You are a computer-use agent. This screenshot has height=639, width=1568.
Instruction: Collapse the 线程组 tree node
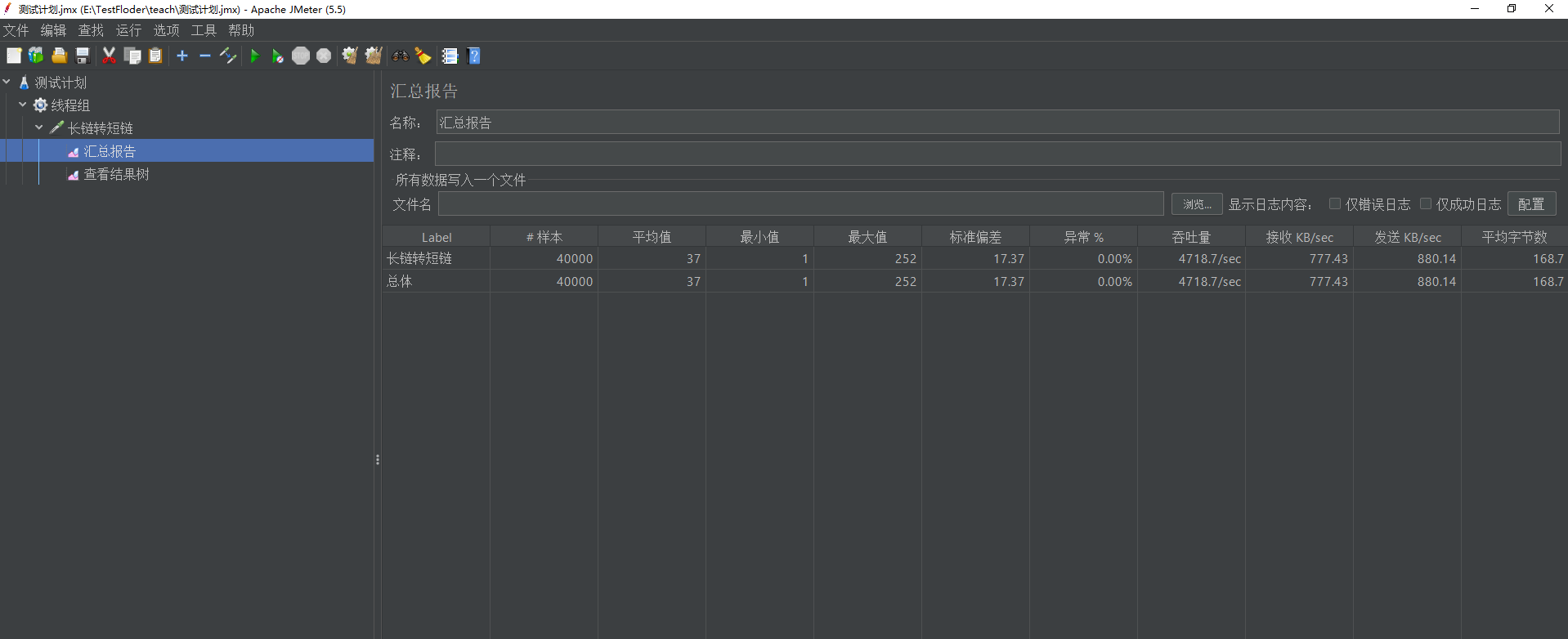[23, 105]
